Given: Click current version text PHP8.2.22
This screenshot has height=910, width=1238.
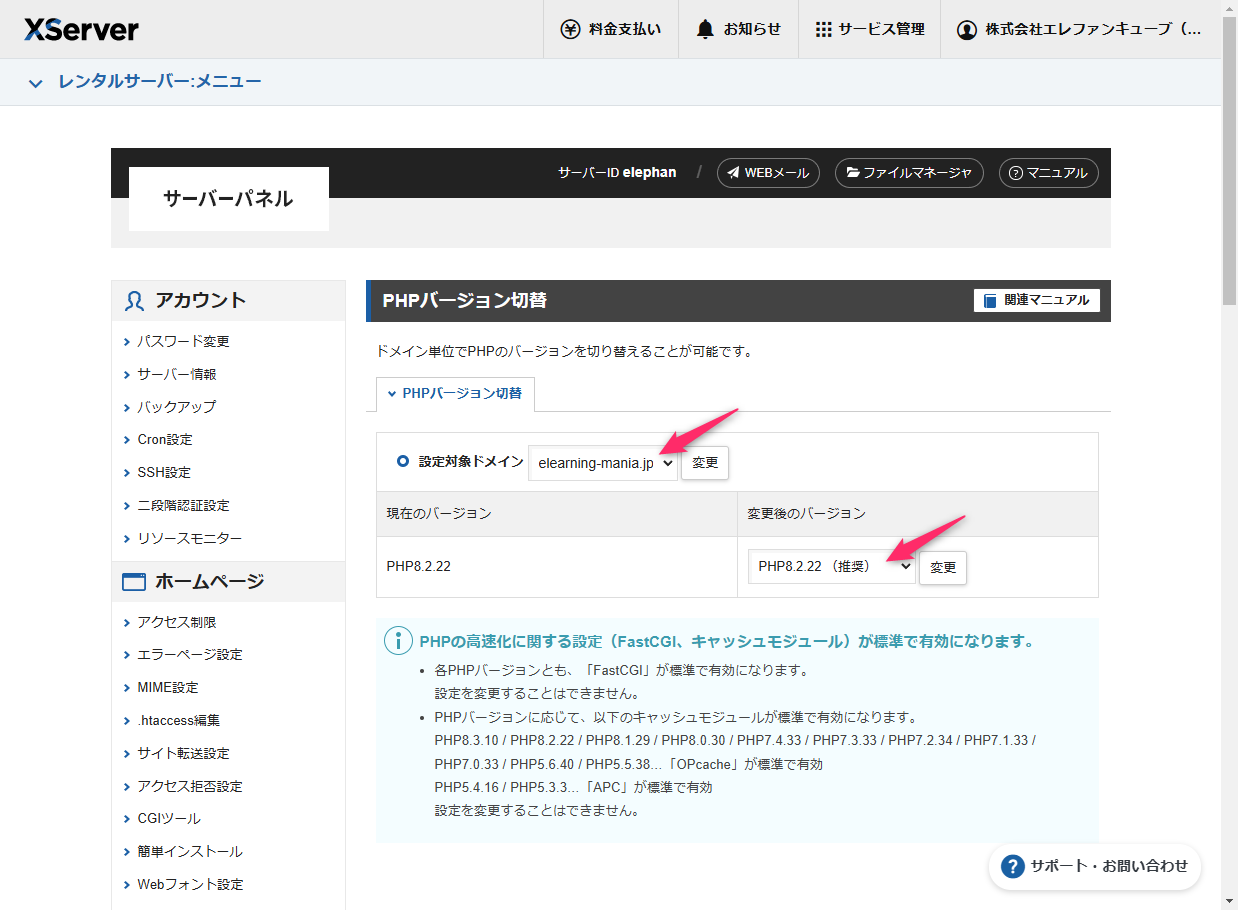Looking at the screenshot, I should click(419, 566).
